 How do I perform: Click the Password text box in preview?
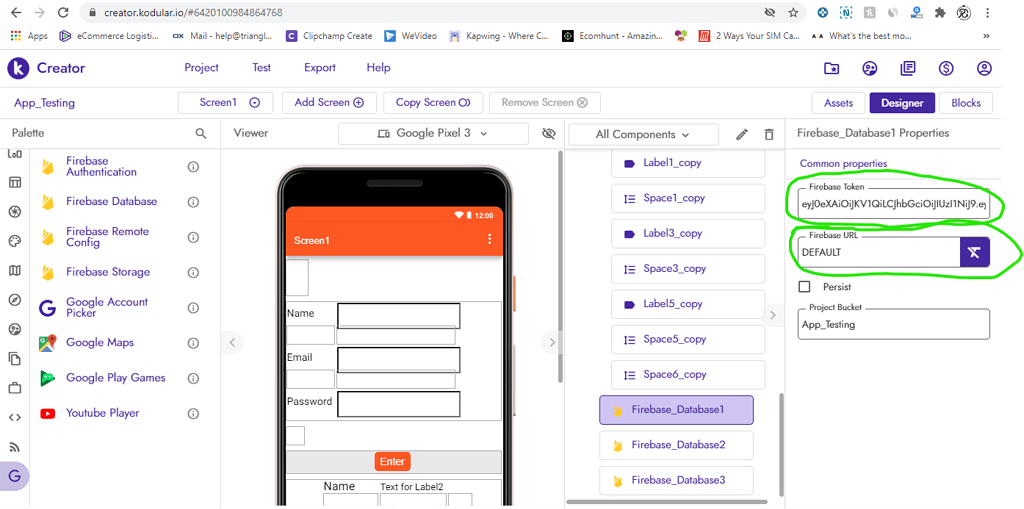point(398,404)
